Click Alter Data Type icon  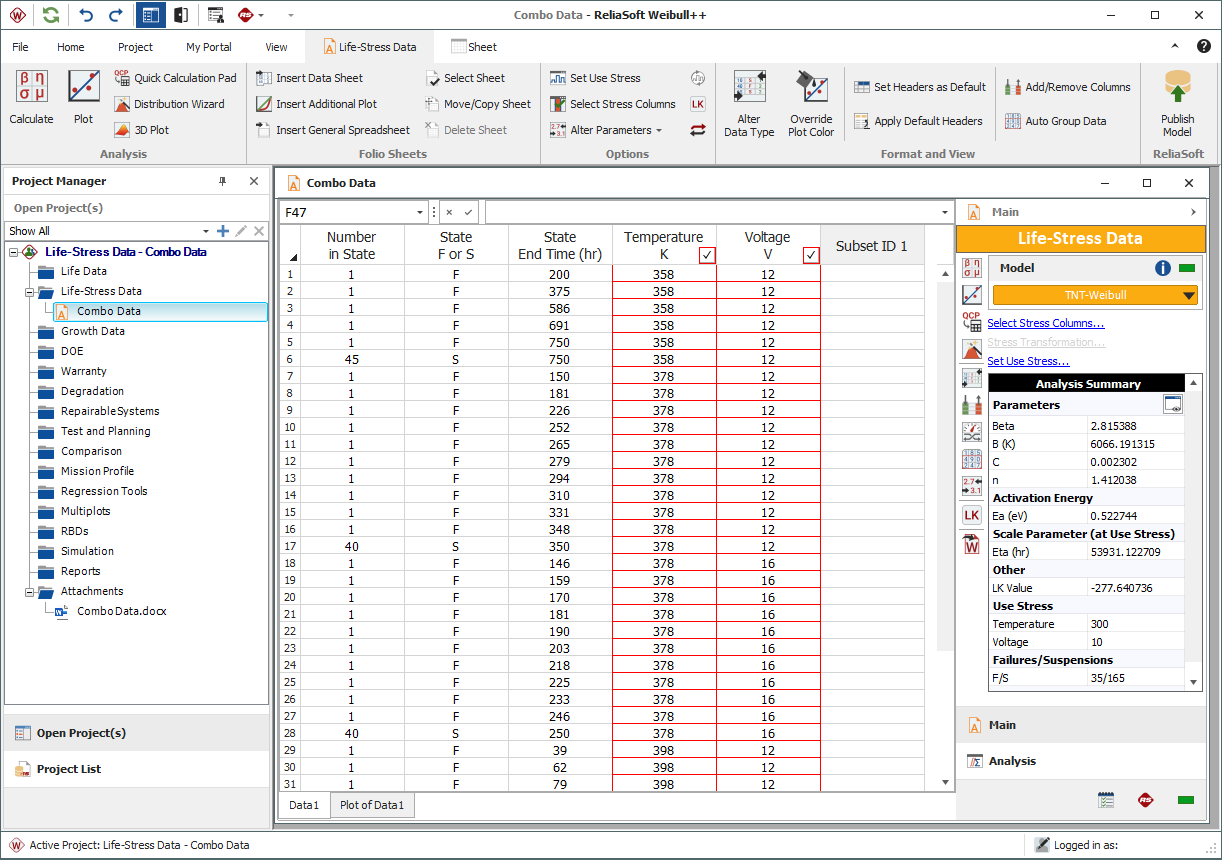[x=749, y=103]
